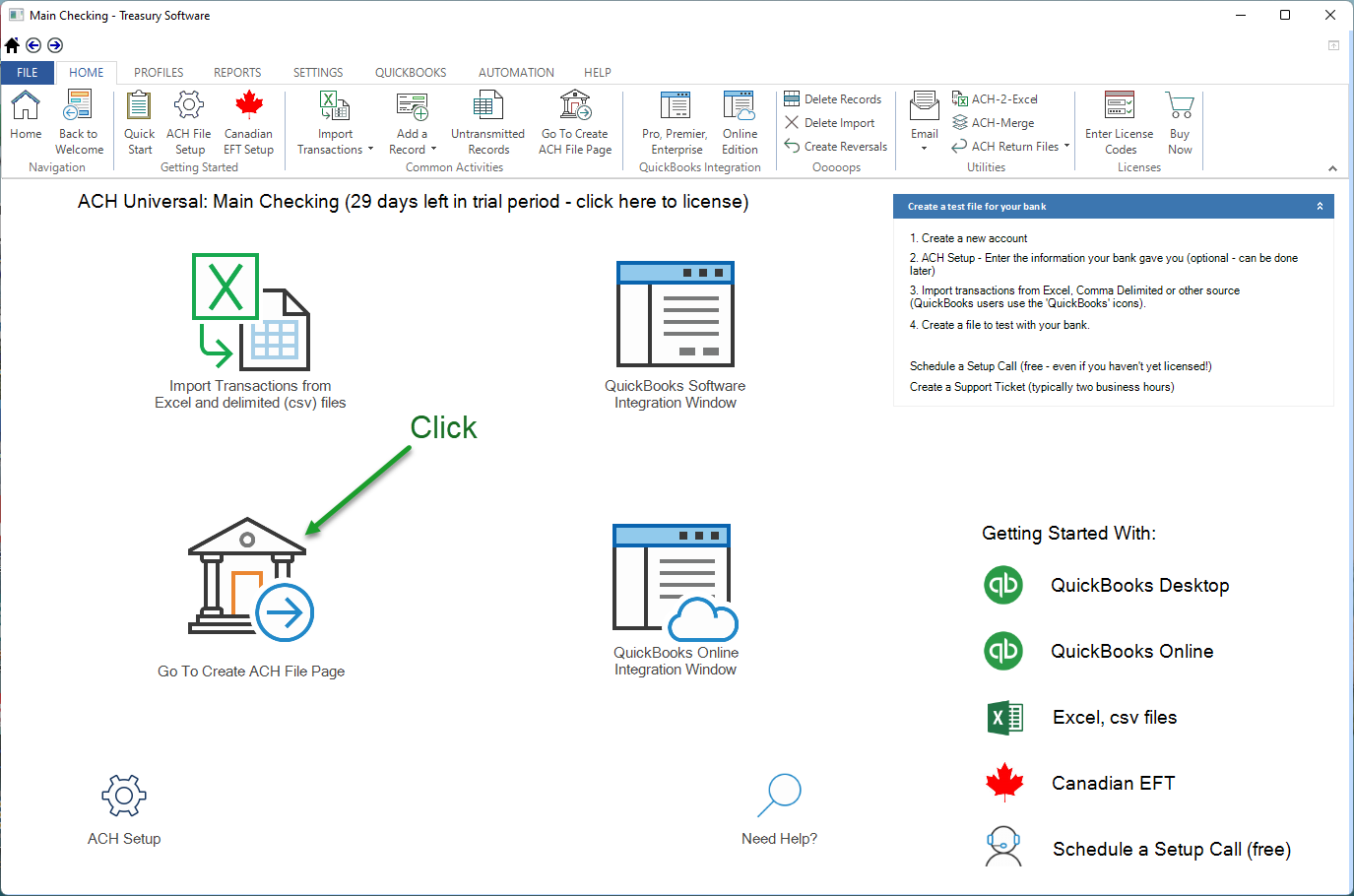1354x896 pixels.
Task: Click Delete Import in ribbon
Action: tap(829, 122)
